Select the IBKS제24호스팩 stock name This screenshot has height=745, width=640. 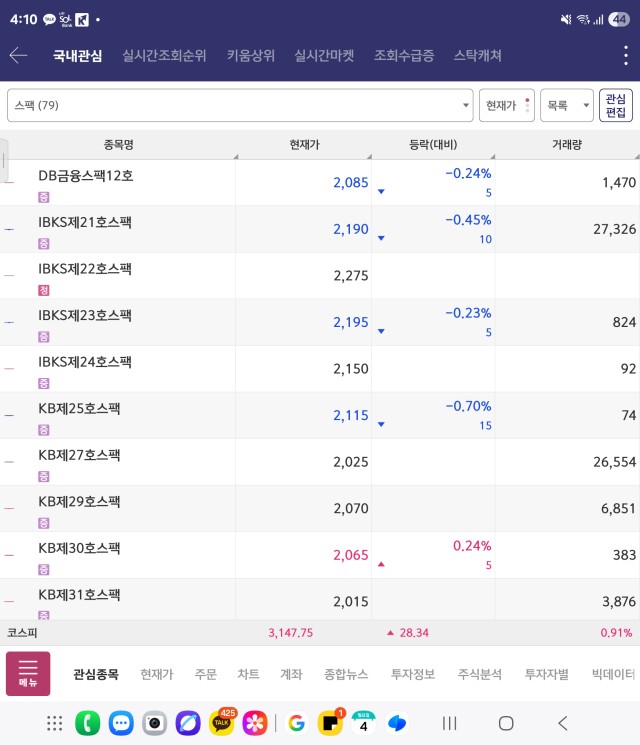tap(85, 362)
